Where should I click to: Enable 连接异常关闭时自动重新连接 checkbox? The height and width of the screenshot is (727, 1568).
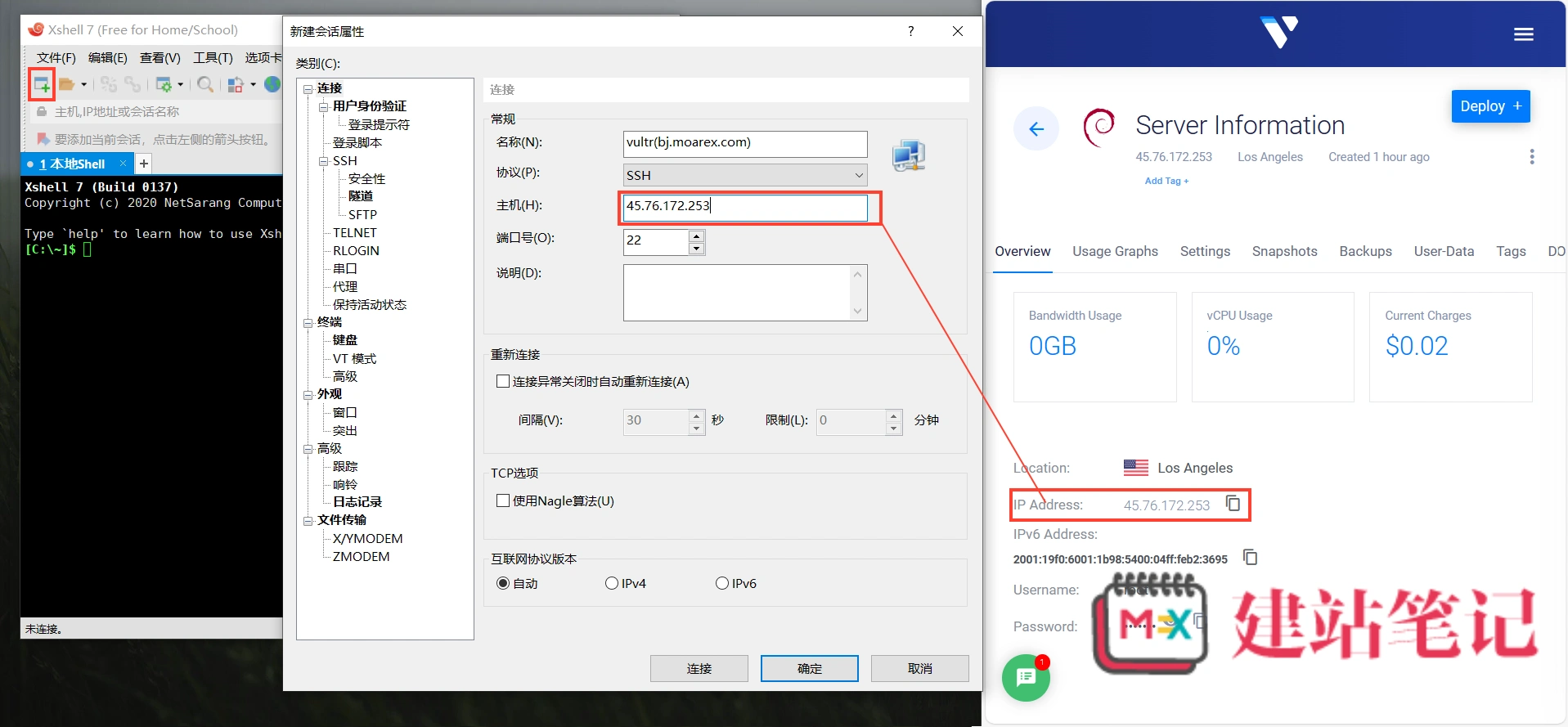pyautogui.click(x=503, y=382)
